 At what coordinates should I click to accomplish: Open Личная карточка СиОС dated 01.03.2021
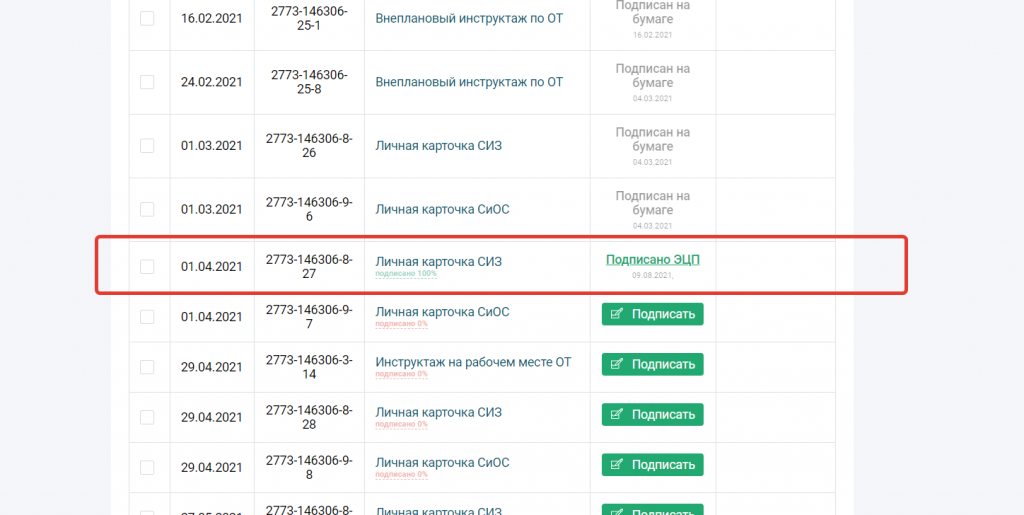point(442,210)
